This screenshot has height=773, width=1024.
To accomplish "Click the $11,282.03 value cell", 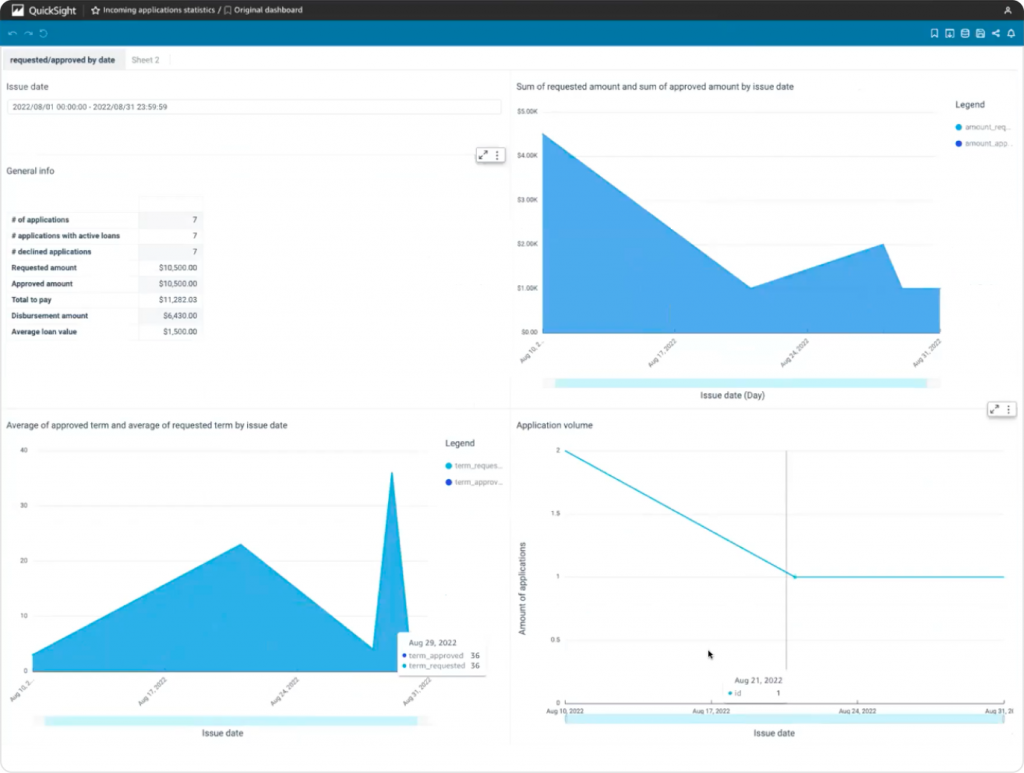I will coord(170,300).
